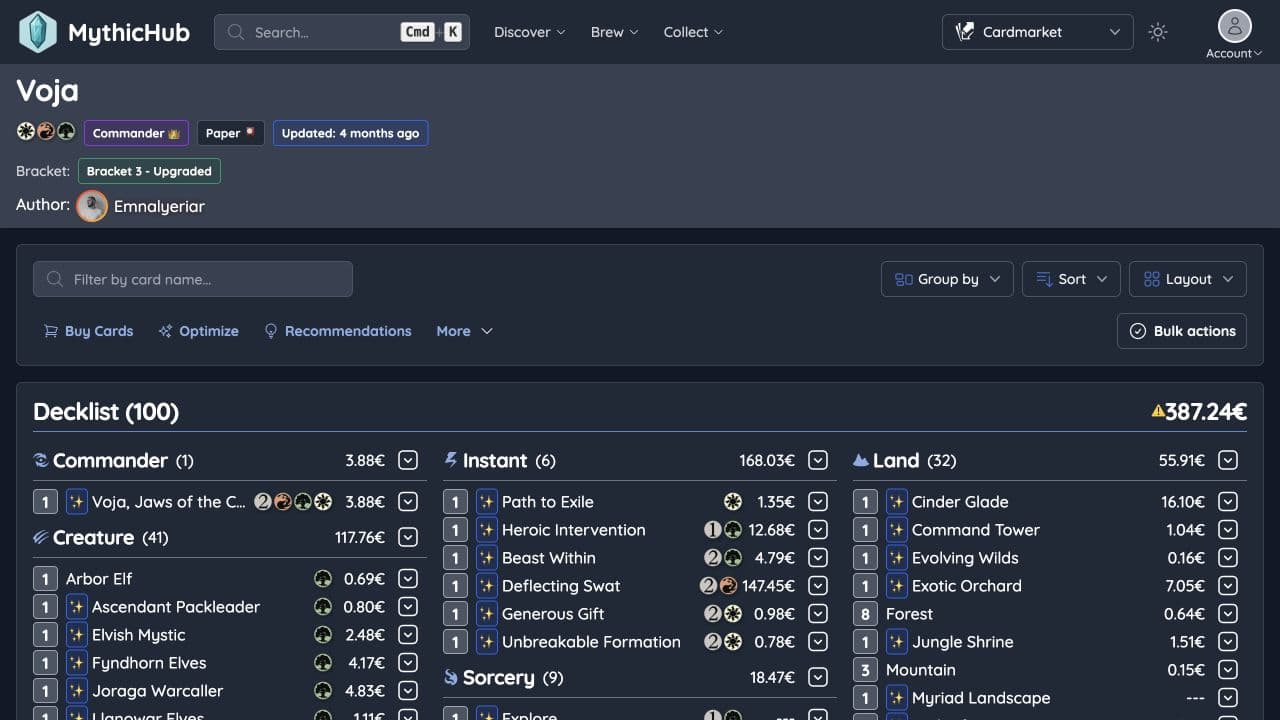Click the Commander format tag
The width and height of the screenshot is (1280, 720).
136,133
